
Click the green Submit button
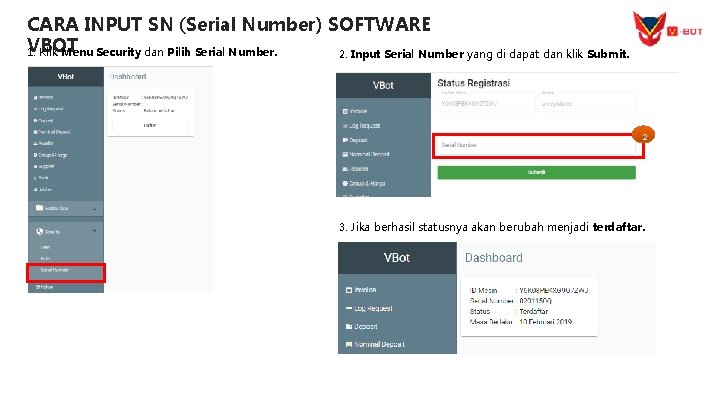click(x=536, y=172)
